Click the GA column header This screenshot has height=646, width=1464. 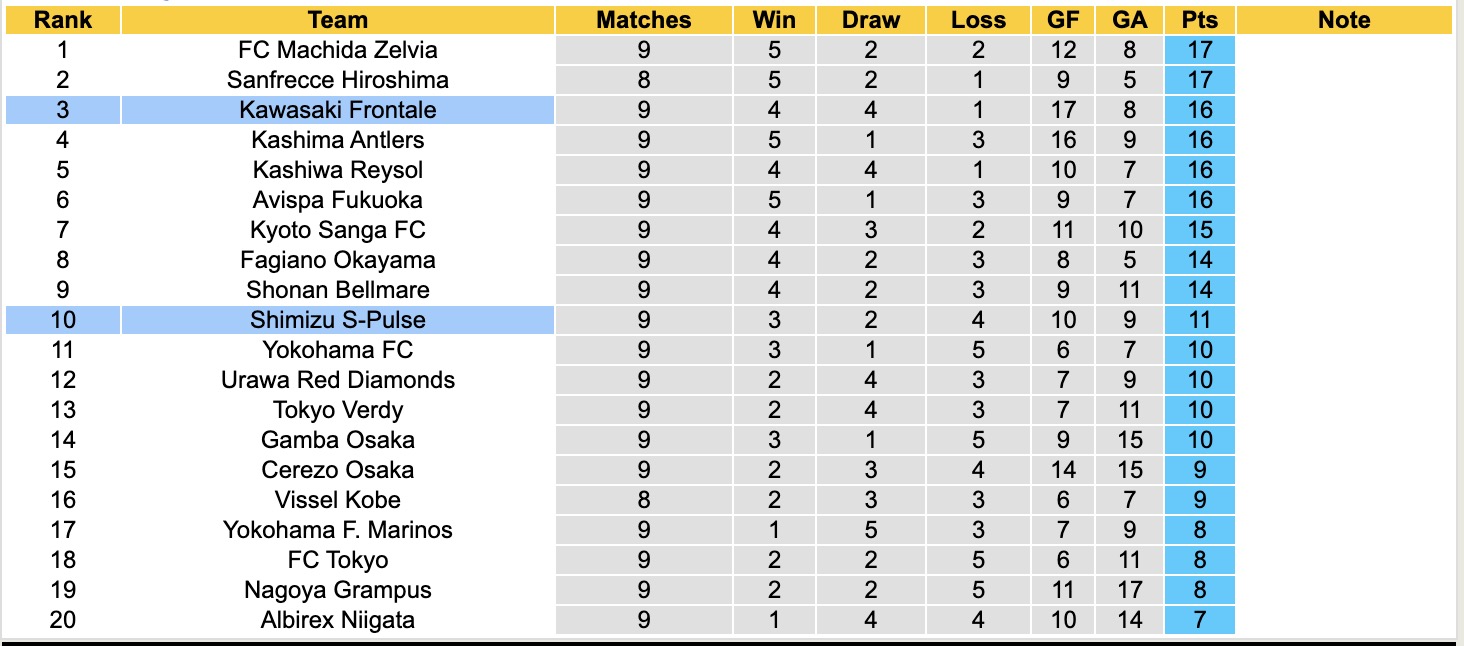[1130, 20]
